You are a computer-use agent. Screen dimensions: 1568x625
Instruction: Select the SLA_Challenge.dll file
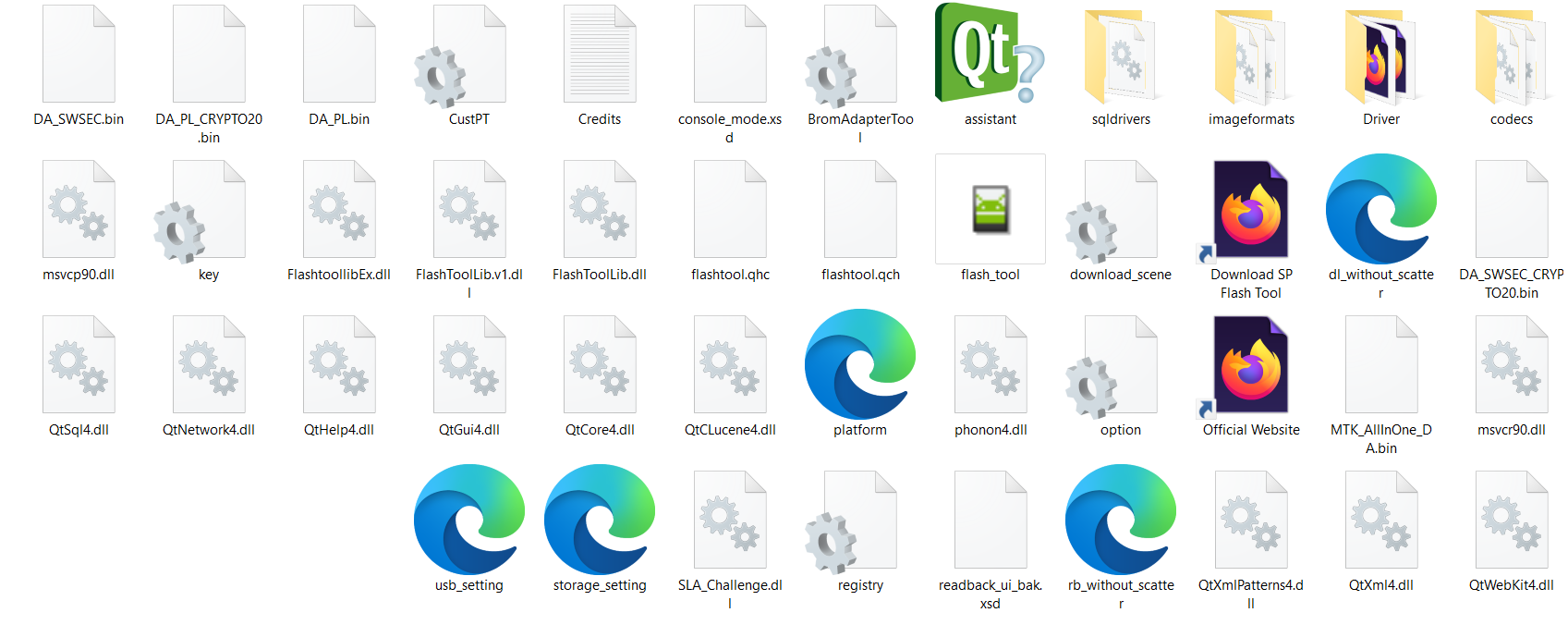point(730,520)
